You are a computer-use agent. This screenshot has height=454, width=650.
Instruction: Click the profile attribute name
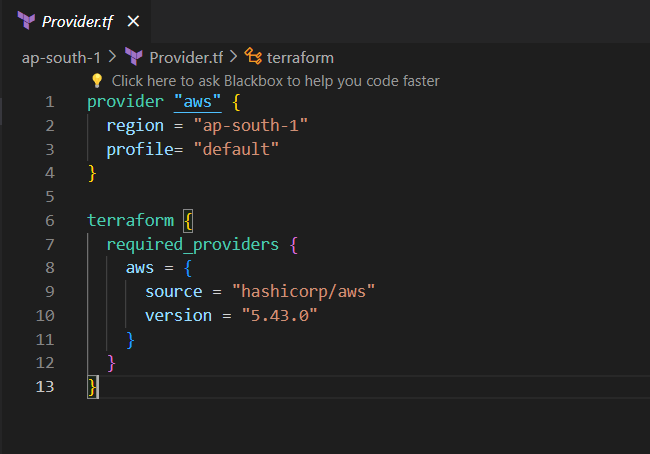140,149
